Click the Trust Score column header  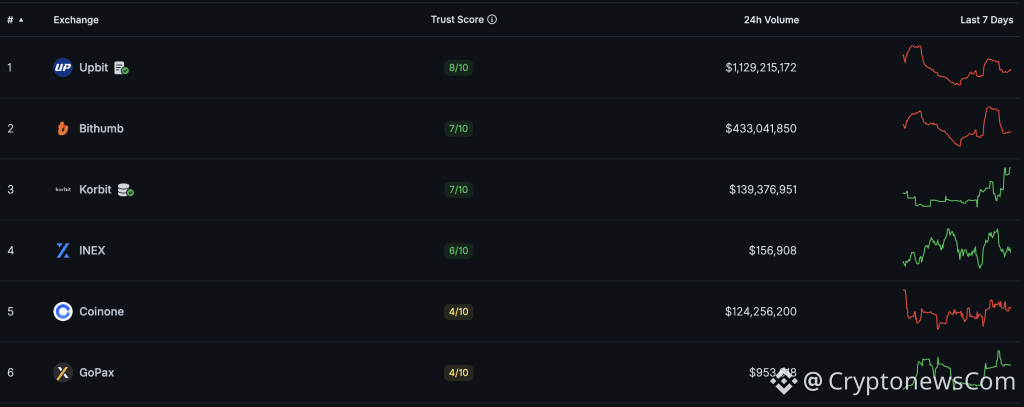[457, 20]
